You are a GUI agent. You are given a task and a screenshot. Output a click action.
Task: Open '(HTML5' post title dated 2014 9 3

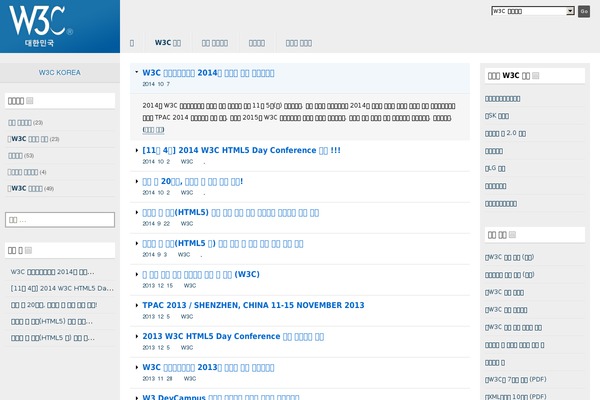223,243
